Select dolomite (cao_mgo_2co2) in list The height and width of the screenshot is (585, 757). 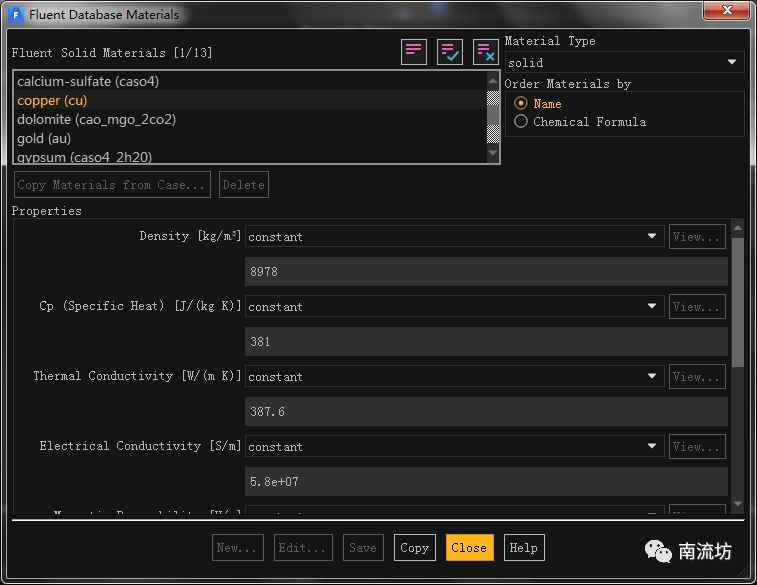tap(250, 119)
